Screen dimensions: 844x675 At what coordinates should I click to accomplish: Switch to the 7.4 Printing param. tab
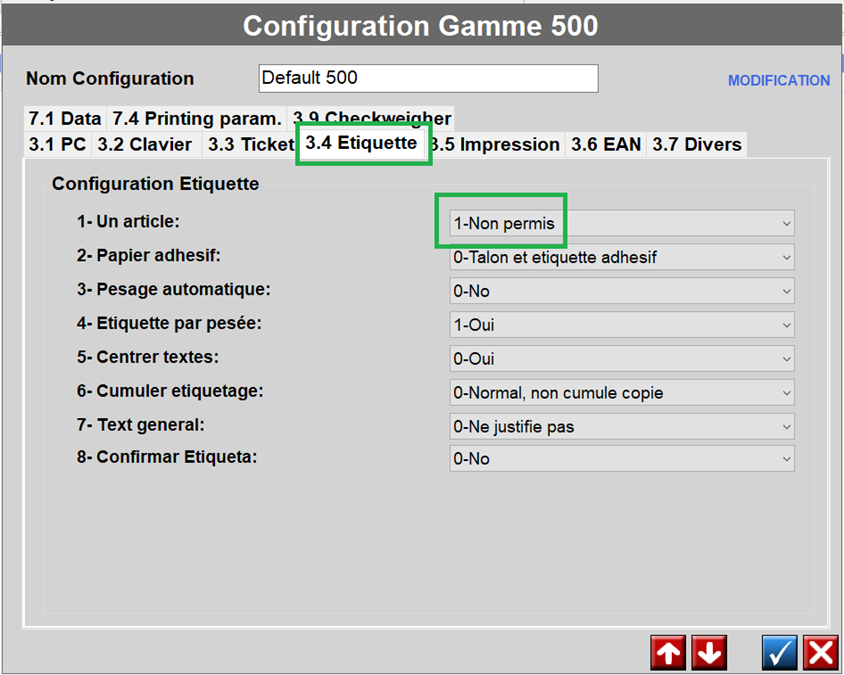pos(196,119)
